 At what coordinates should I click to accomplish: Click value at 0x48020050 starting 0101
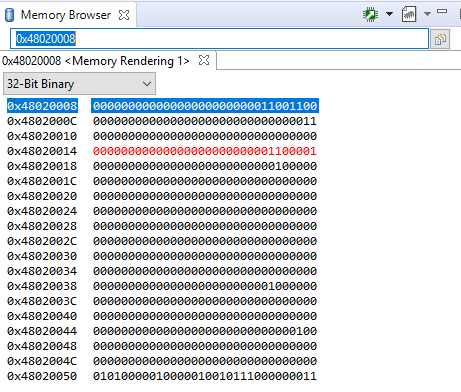point(205,376)
